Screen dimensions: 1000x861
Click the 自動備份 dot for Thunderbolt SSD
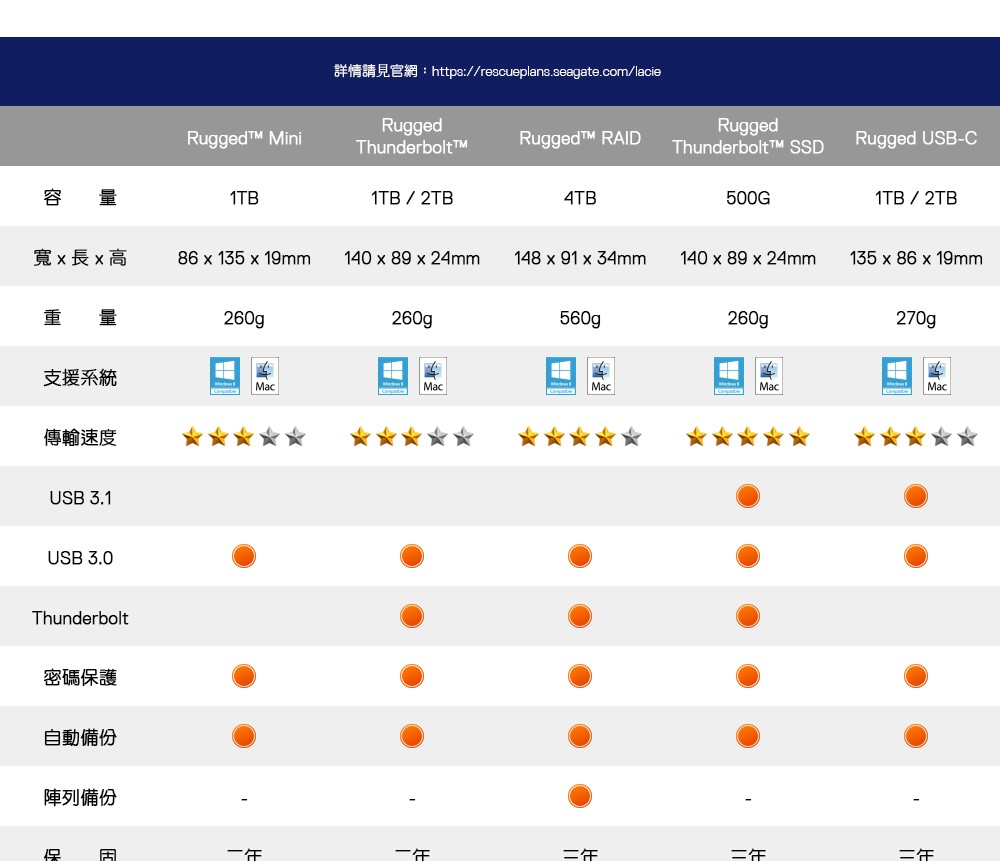coord(748,736)
